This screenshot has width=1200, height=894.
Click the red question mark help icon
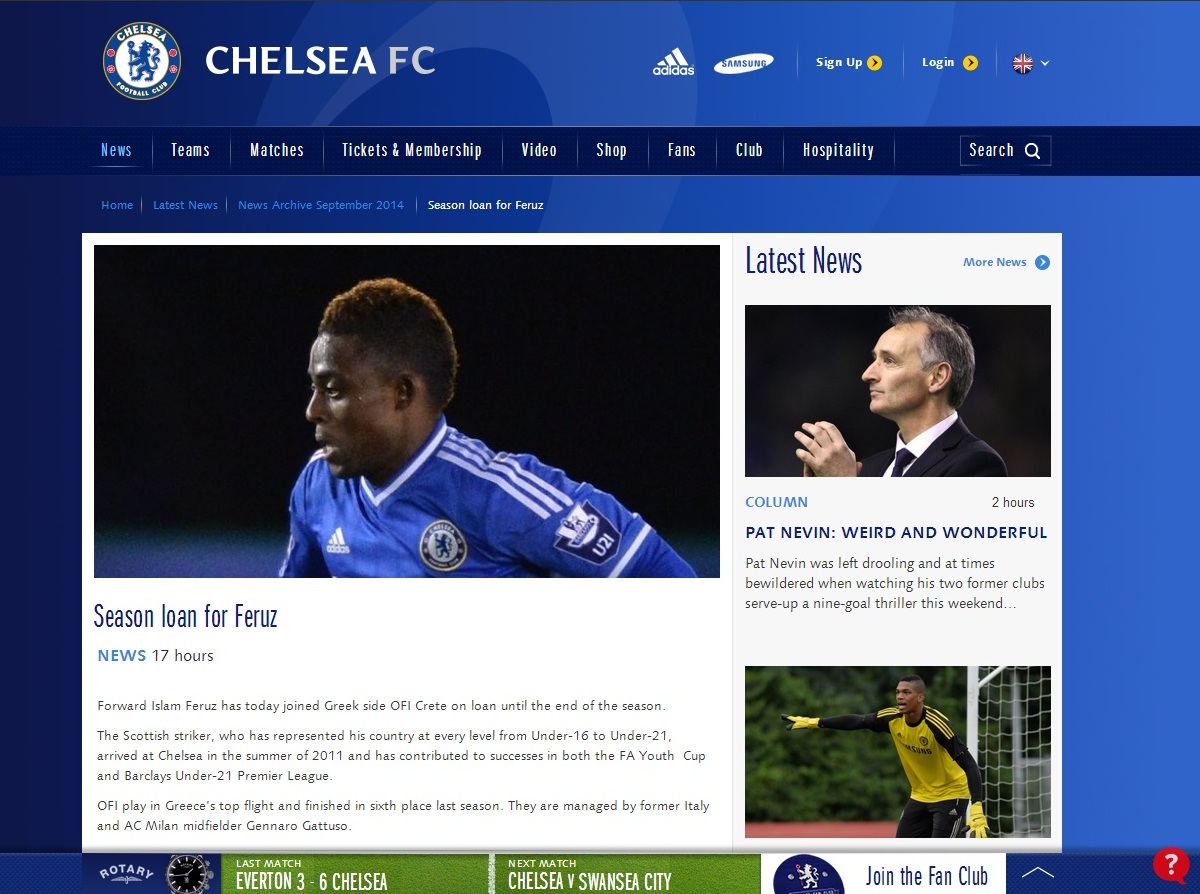[1171, 864]
